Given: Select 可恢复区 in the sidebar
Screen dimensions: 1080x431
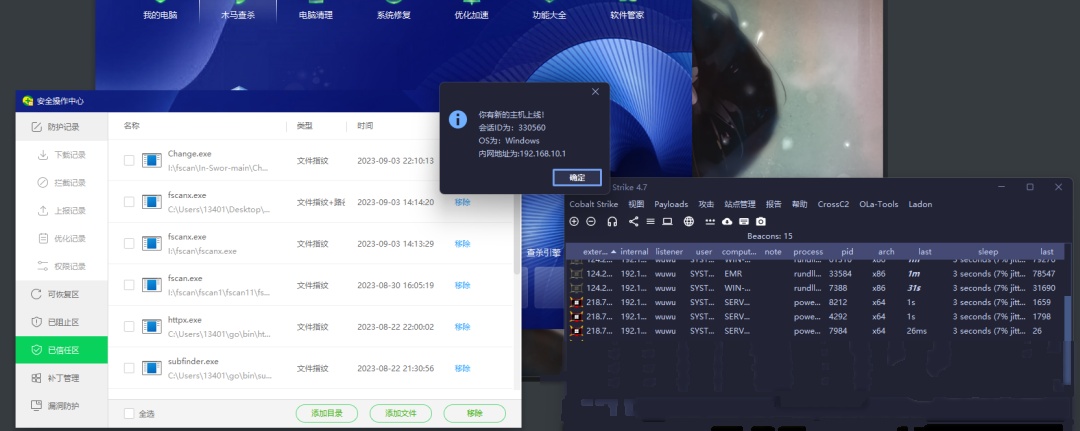Looking at the screenshot, I should (x=62, y=294).
